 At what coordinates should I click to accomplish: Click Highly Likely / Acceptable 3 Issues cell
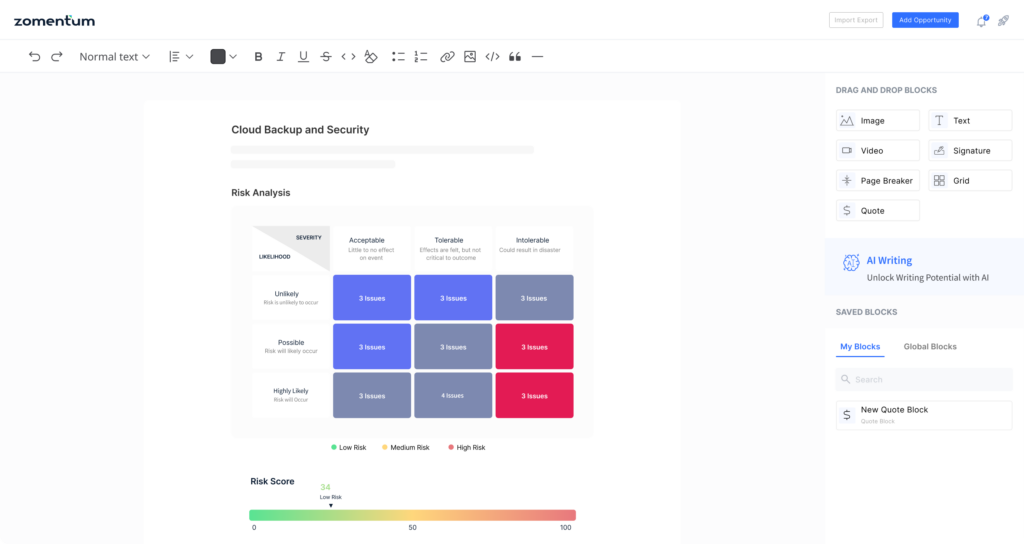click(x=372, y=396)
